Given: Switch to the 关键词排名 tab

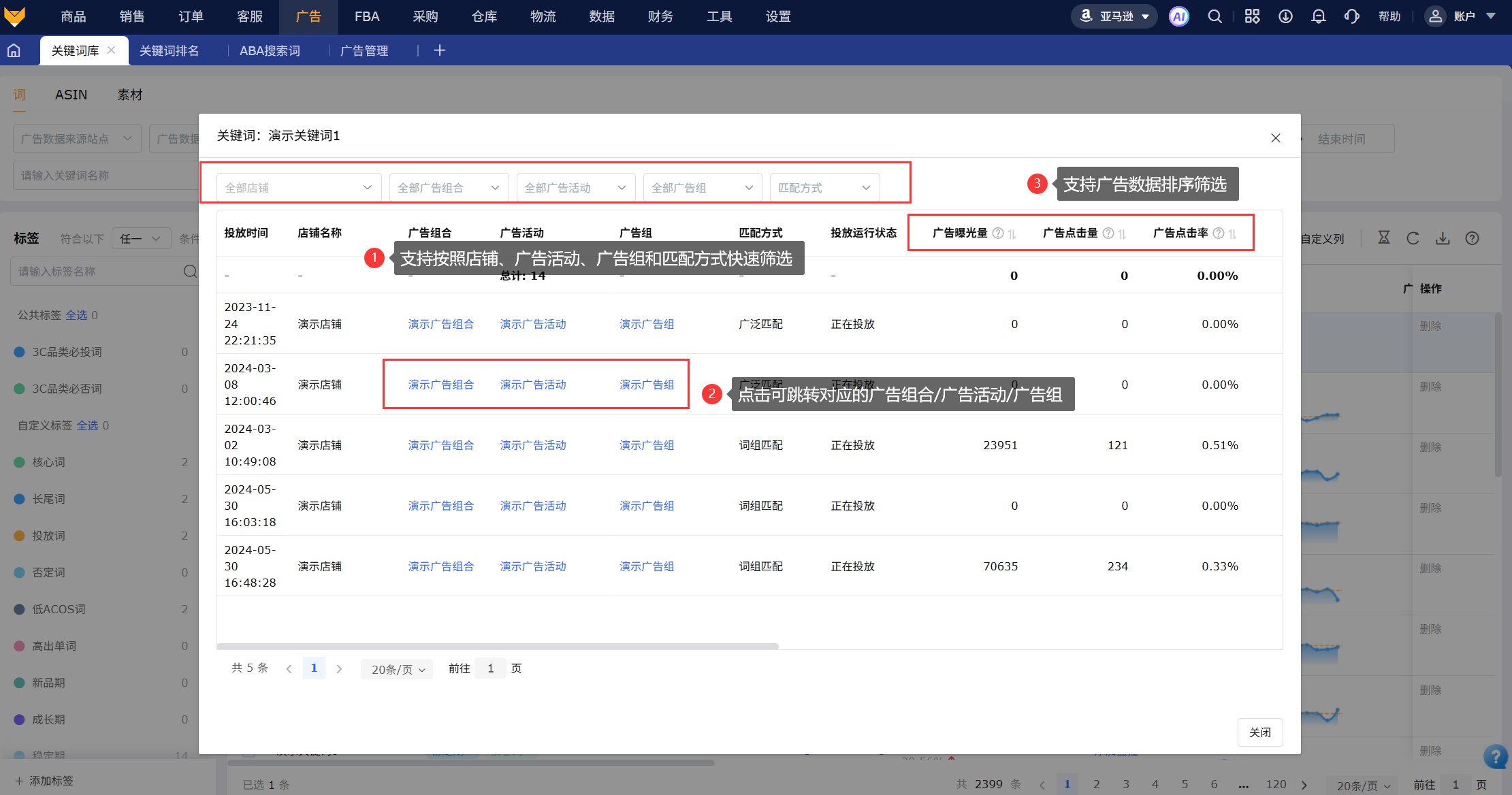Looking at the screenshot, I should tap(169, 50).
